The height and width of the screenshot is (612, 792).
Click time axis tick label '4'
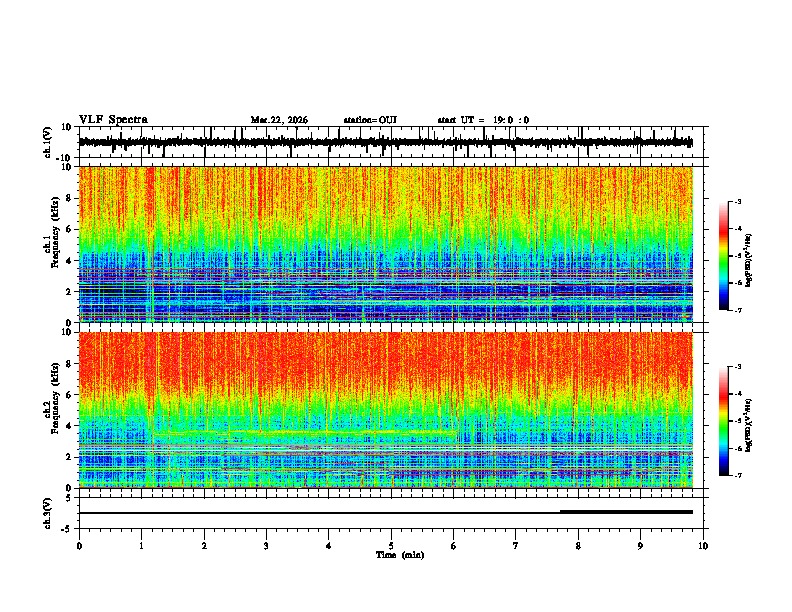click(x=329, y=546)
